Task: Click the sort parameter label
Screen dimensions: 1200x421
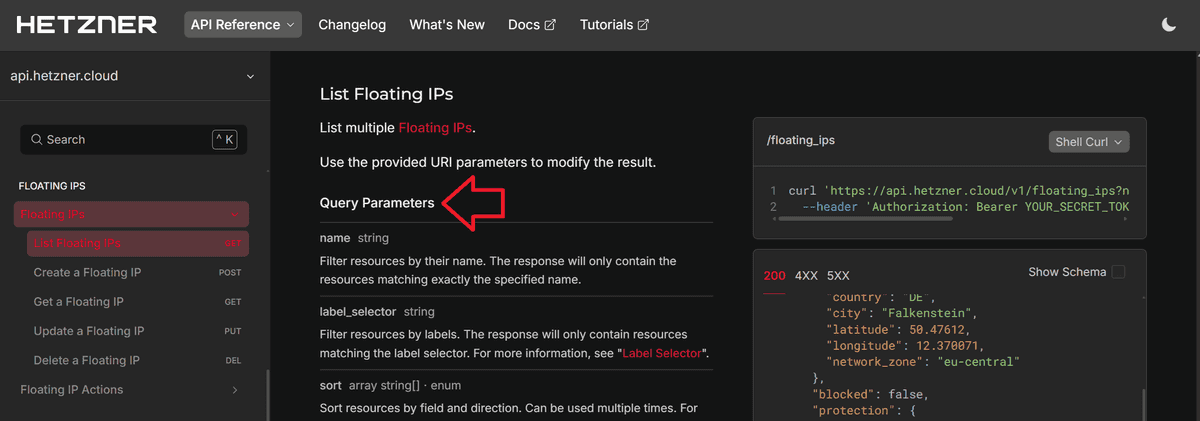Action: 331,385
